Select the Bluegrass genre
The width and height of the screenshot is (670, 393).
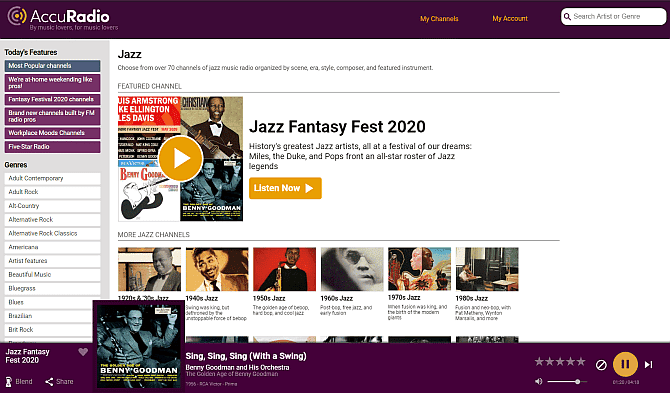click(53, 289)
